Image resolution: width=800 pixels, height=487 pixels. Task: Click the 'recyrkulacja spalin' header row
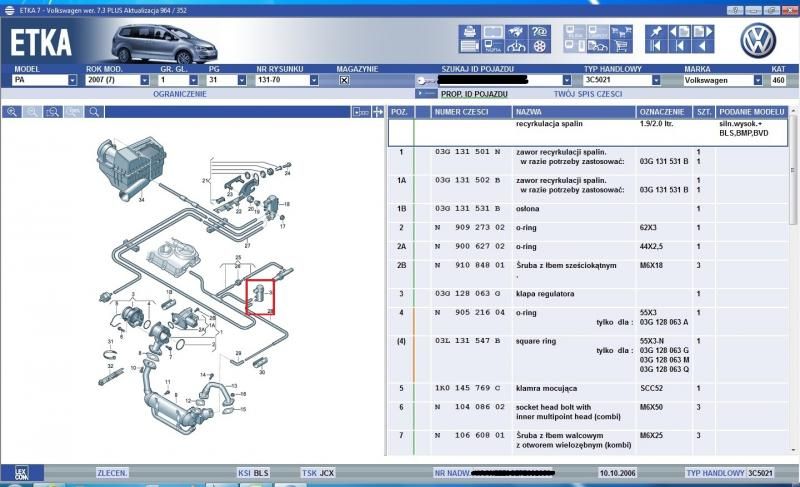(x=588, y=133)
